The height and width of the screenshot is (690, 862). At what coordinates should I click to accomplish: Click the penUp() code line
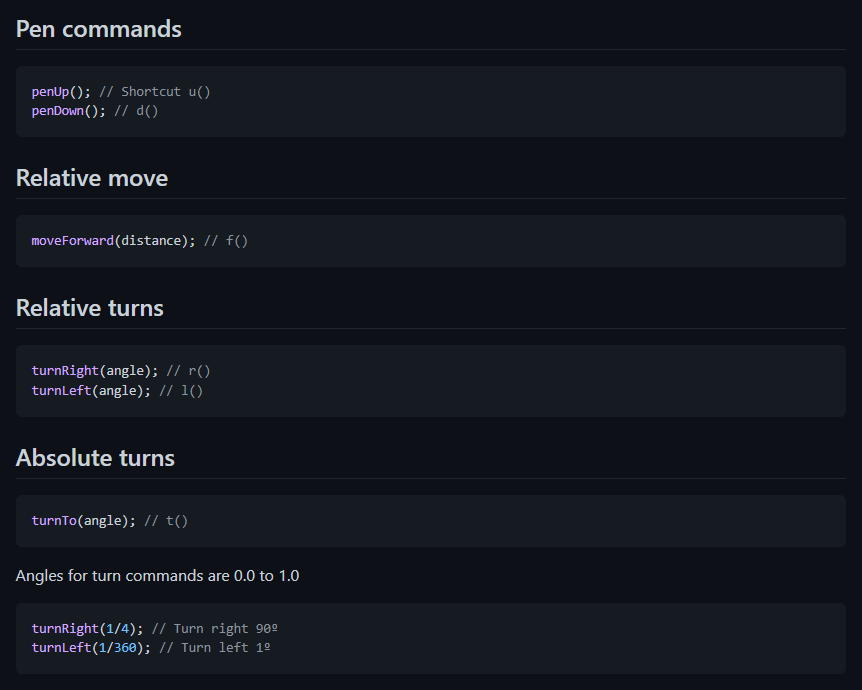coord(121,92)
